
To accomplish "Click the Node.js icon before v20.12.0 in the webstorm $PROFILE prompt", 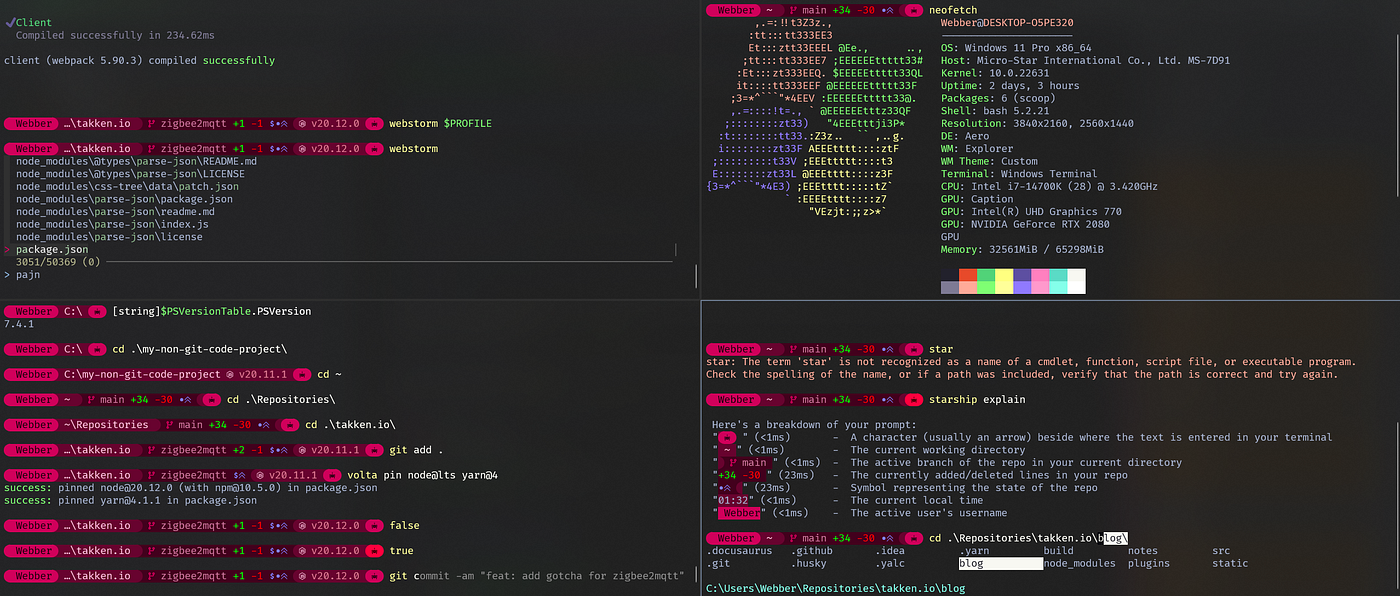I will [x=302, y=123].
